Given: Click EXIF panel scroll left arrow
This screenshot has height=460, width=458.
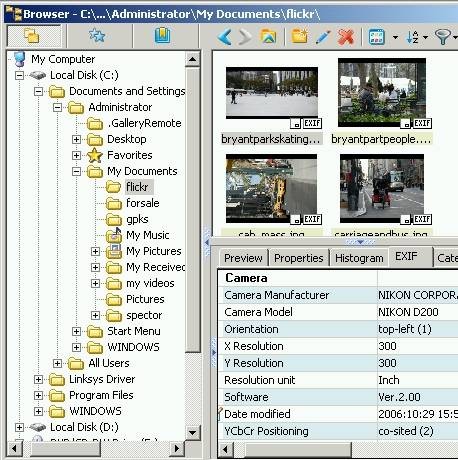Looking at the screenshot, I should (x=226, y=449).
